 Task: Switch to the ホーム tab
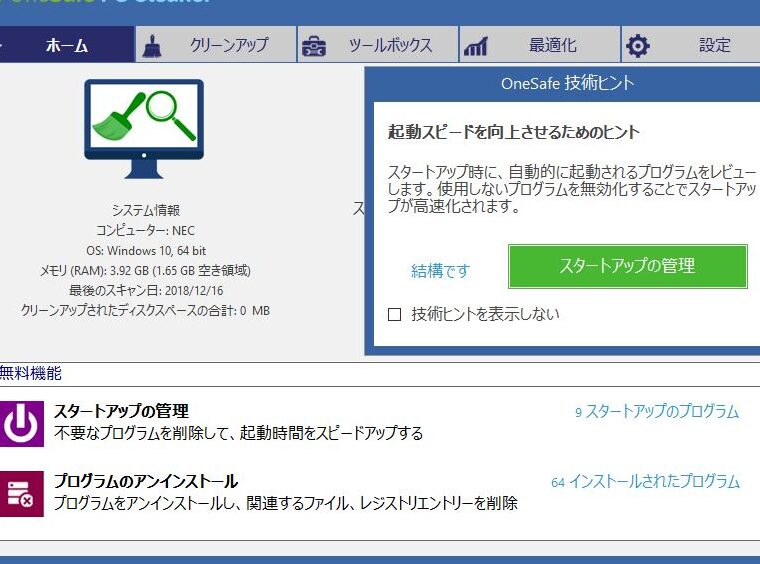67,45
